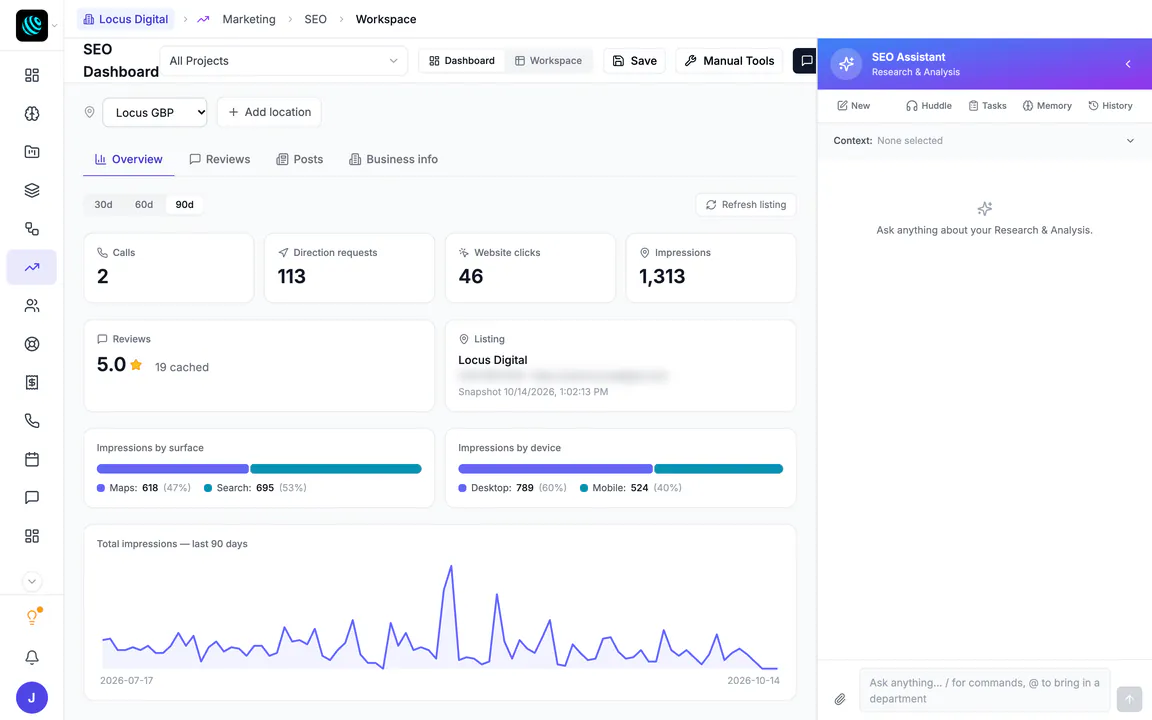1152x720 pixels.
Task: Open Huddle in assistant panel
Action: (929, 106)
